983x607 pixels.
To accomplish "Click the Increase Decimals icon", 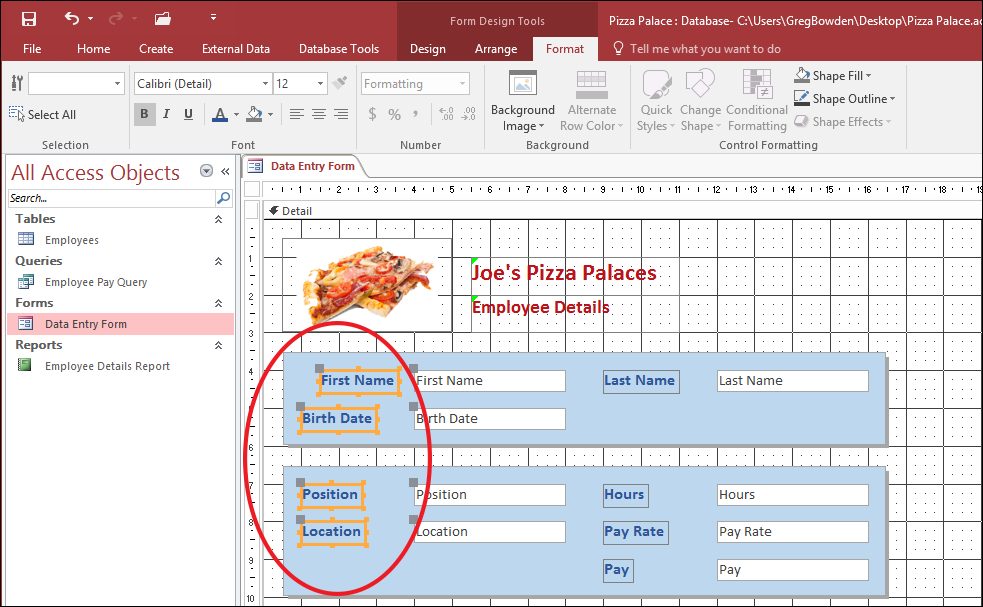I will click(446, 114).
